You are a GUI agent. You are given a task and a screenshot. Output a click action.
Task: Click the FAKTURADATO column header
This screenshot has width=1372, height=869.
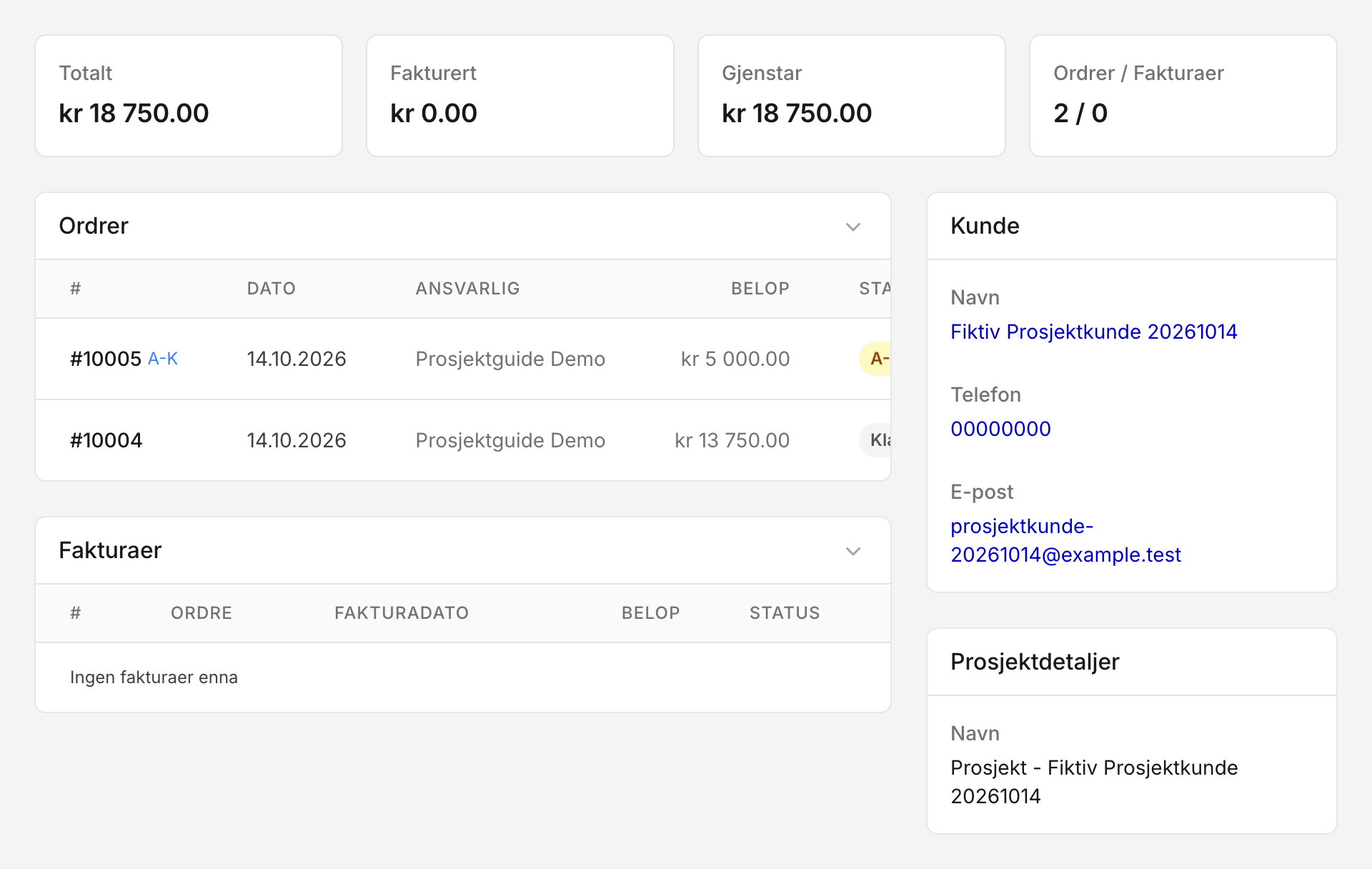402,613
